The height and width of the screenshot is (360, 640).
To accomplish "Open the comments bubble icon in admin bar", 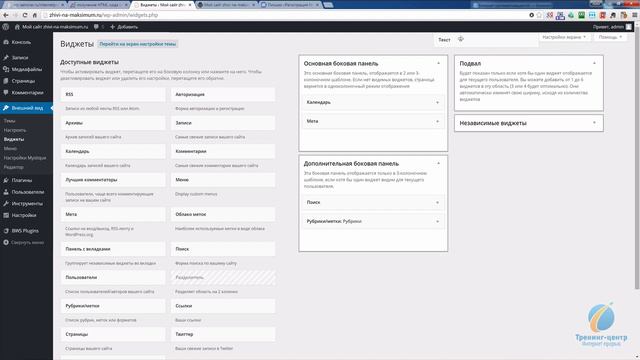I will coord(96,27).
